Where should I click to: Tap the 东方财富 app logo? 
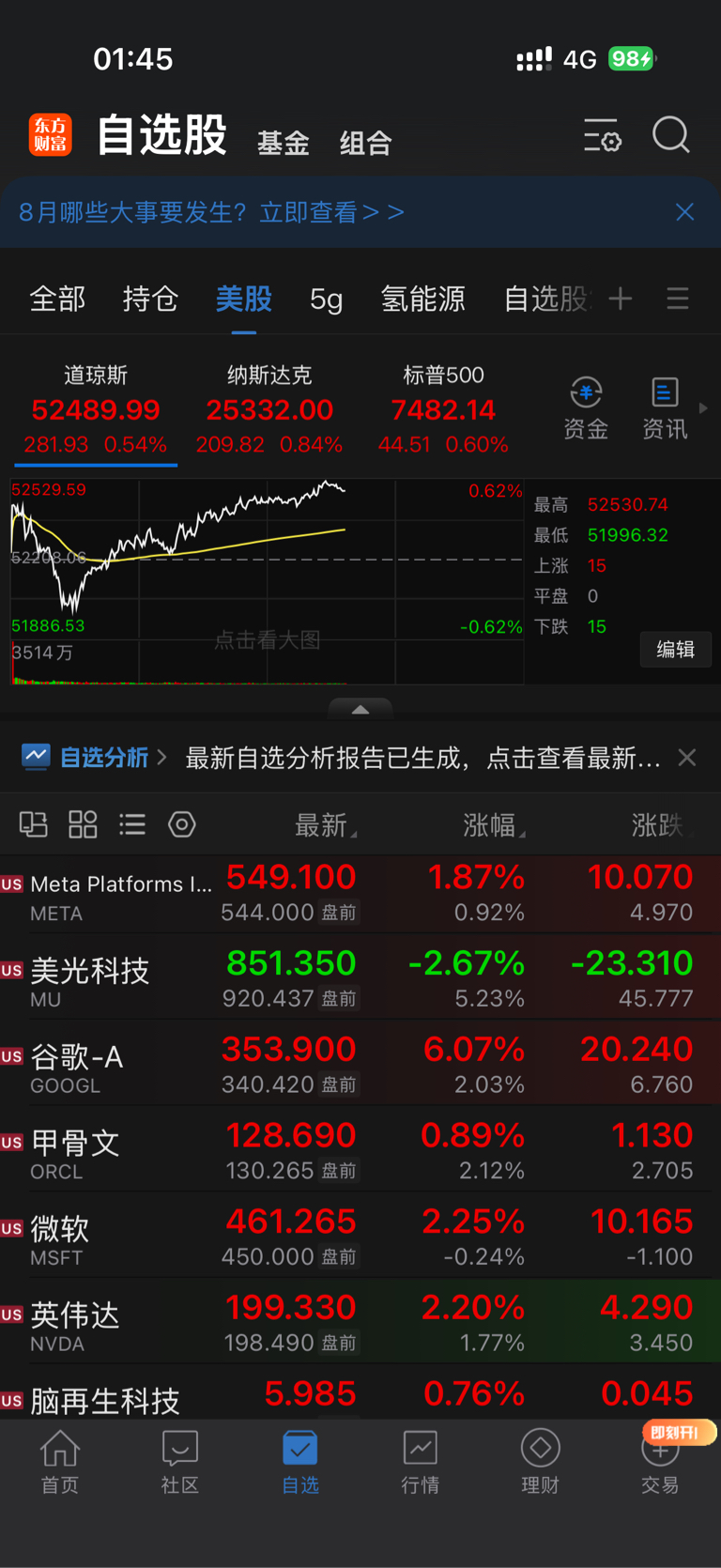[50, 135]
